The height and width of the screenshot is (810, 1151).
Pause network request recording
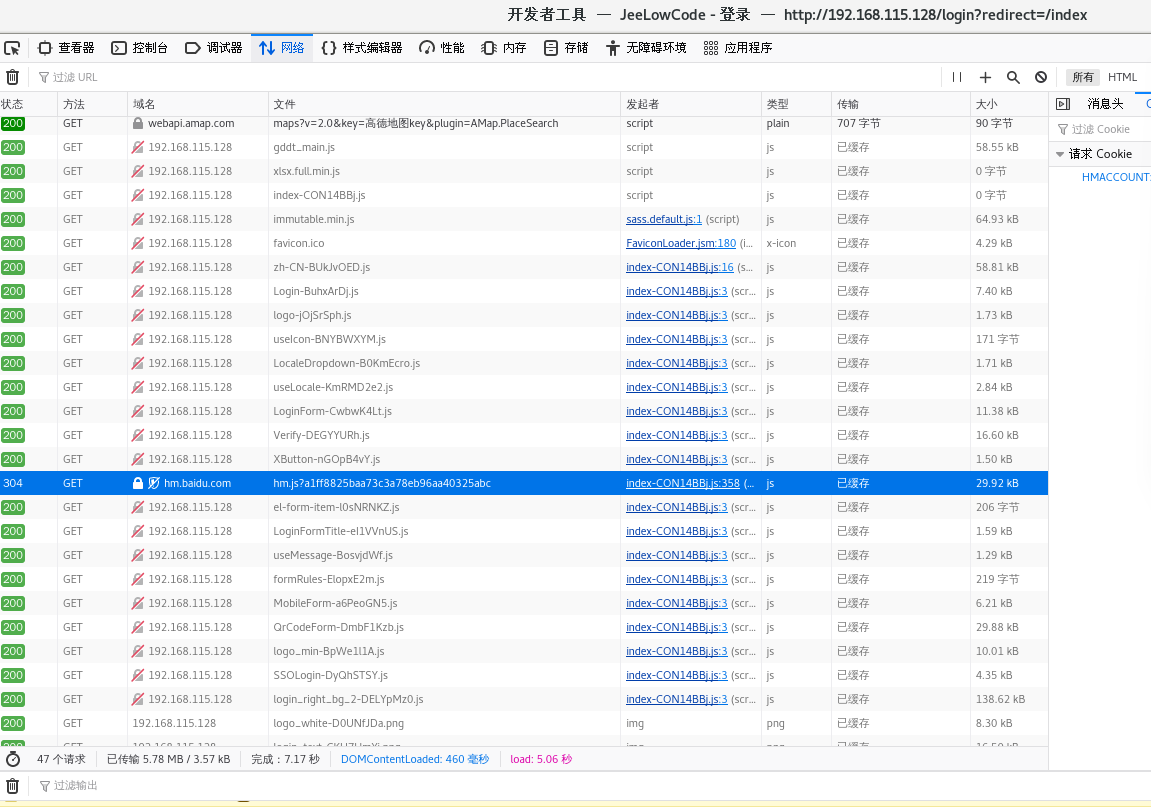(x=957, y=77)
